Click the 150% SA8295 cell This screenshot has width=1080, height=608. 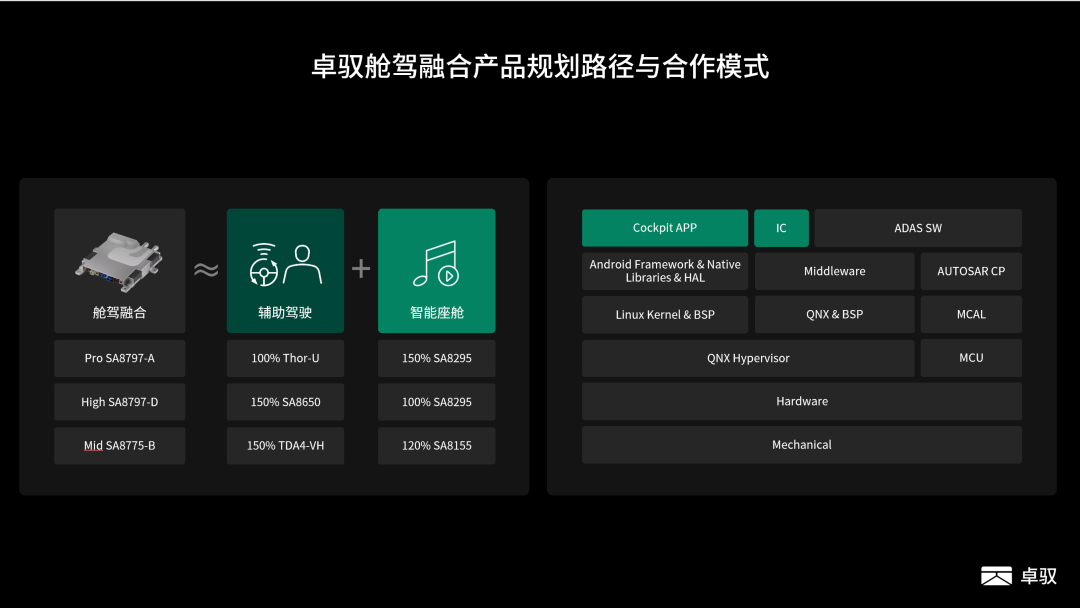[437, 358]
